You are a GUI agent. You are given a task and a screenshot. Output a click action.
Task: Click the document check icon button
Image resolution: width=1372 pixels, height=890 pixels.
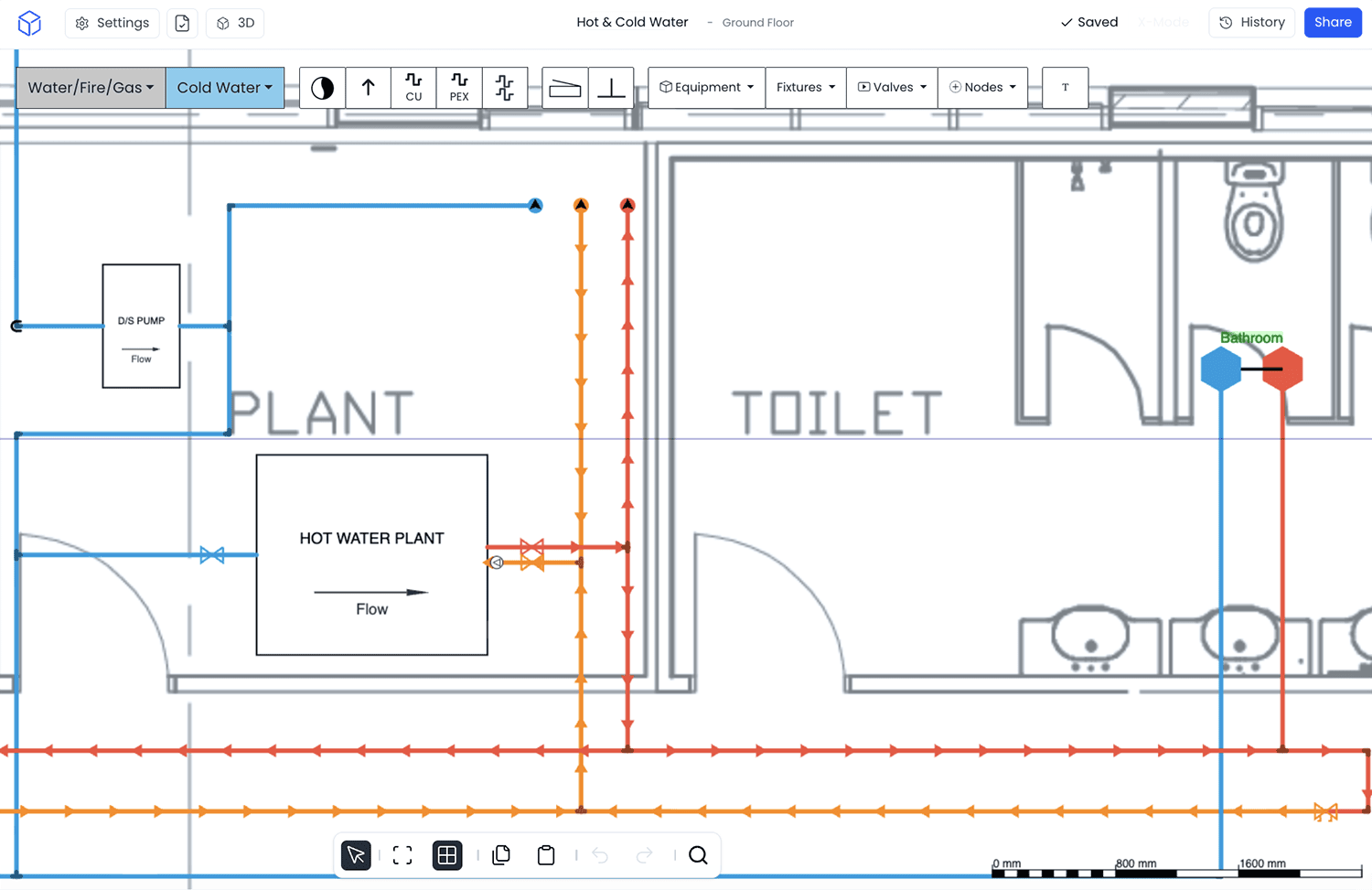coord(182,23)
